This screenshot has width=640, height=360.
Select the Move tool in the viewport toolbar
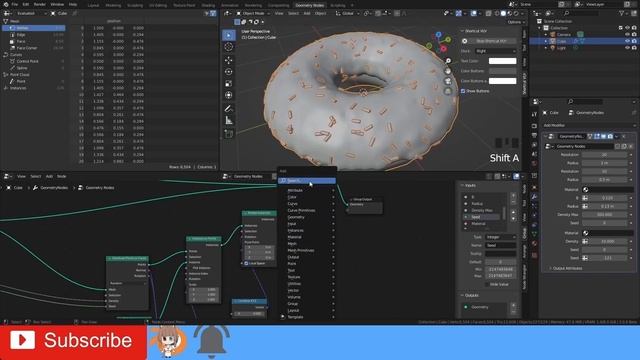(x=229, y=60)
